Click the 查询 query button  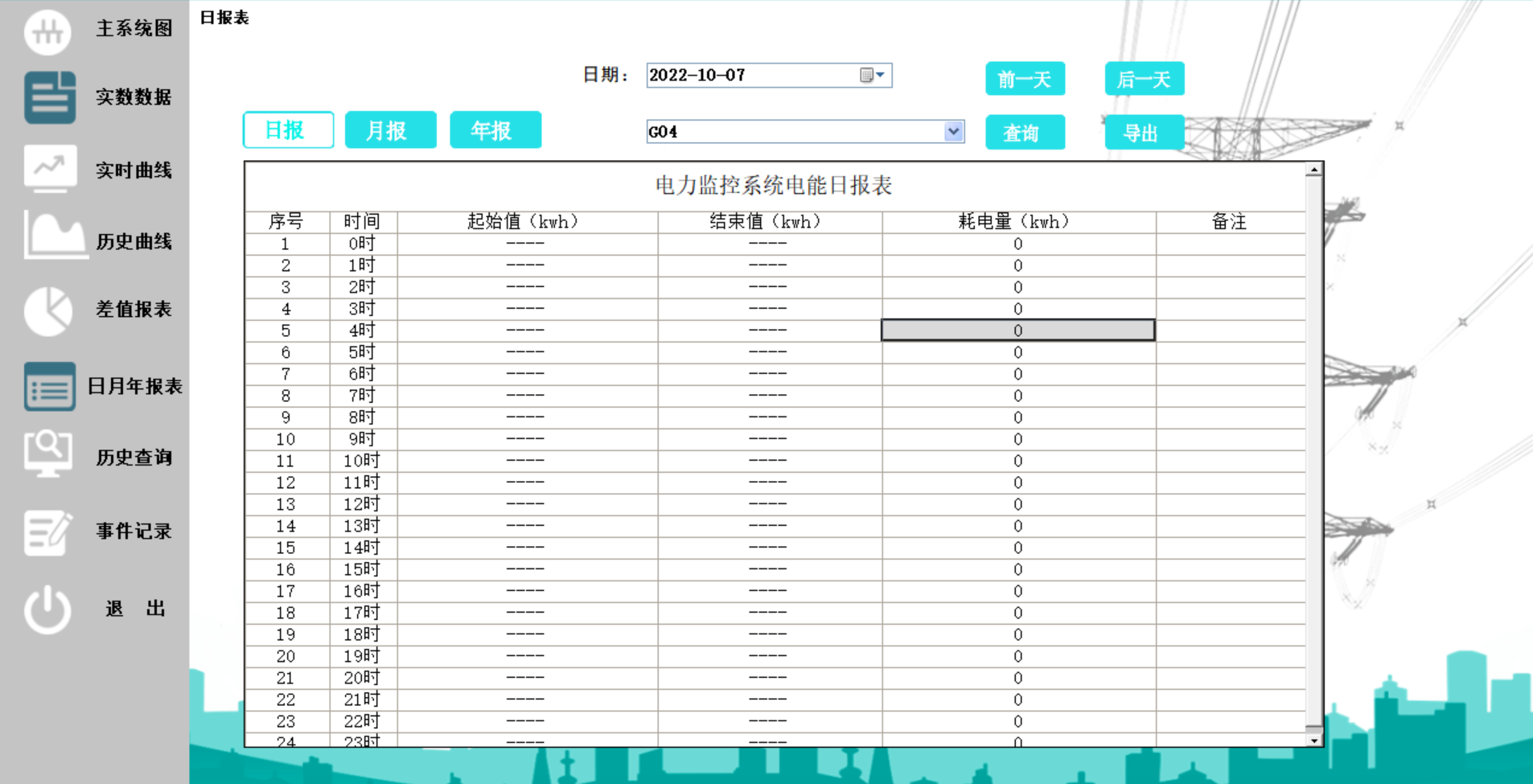coord(1025,132)
